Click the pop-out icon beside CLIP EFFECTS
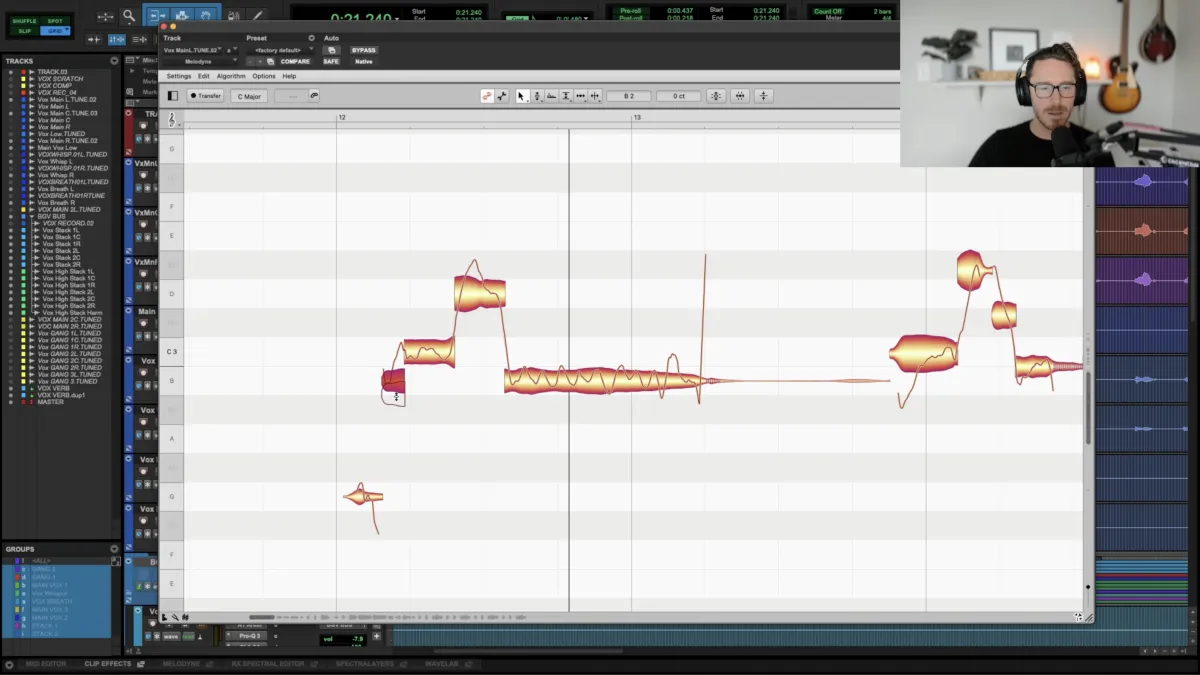1200x675 pixels. tap(141, 664)
